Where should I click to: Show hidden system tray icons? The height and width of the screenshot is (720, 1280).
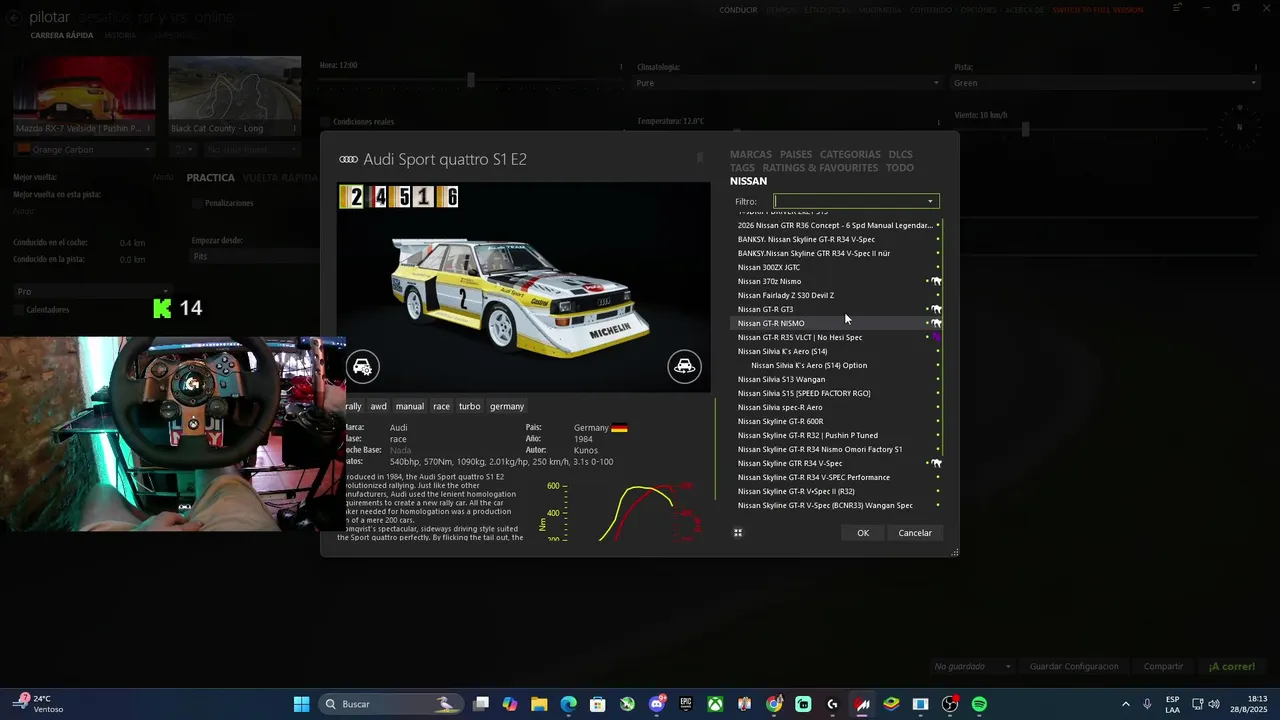pos(1125,704)
